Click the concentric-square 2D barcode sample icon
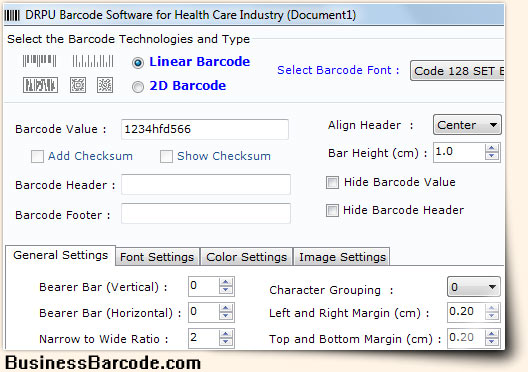The height and width of the screenshot is (372, 528). 78,85
